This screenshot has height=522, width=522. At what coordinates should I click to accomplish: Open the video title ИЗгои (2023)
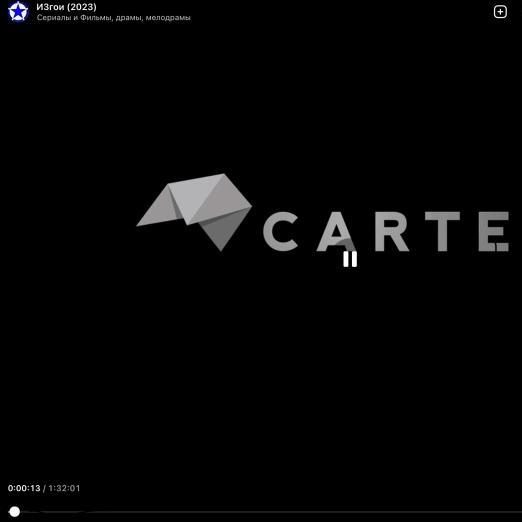click(66, 7)
